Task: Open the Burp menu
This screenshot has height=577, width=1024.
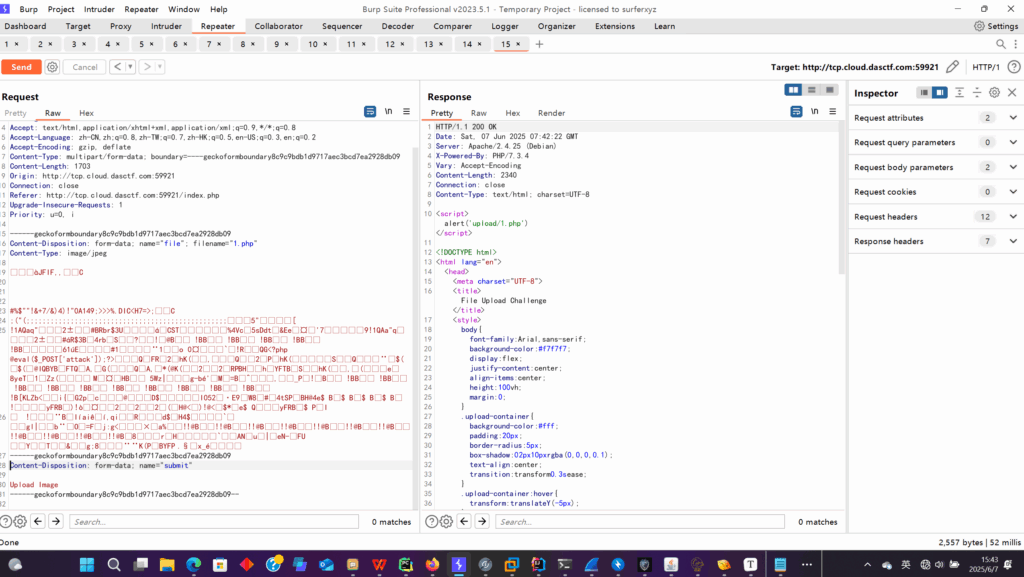Action: (x=29, y=9)
